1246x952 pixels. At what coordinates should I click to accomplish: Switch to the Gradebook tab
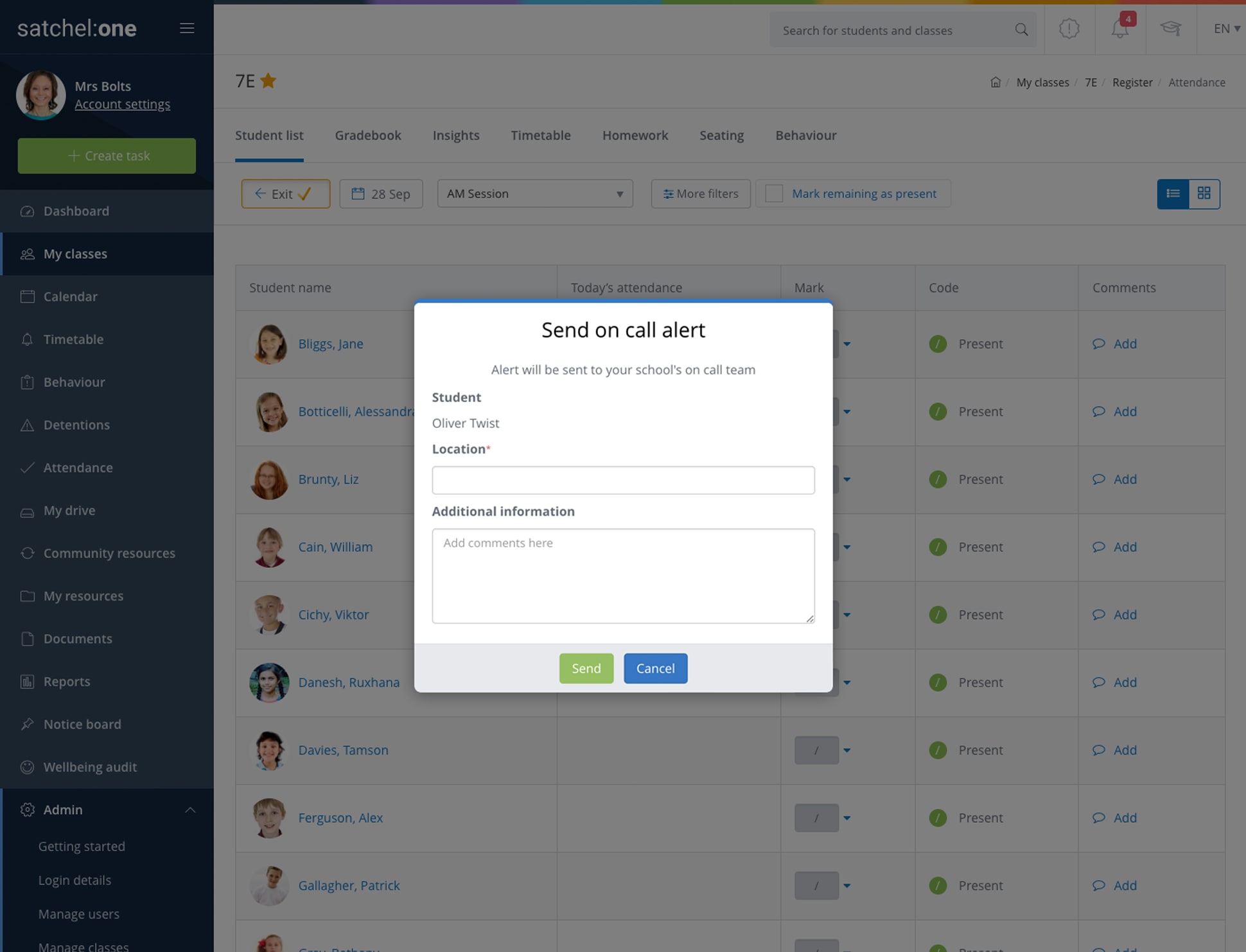point(368,135)
